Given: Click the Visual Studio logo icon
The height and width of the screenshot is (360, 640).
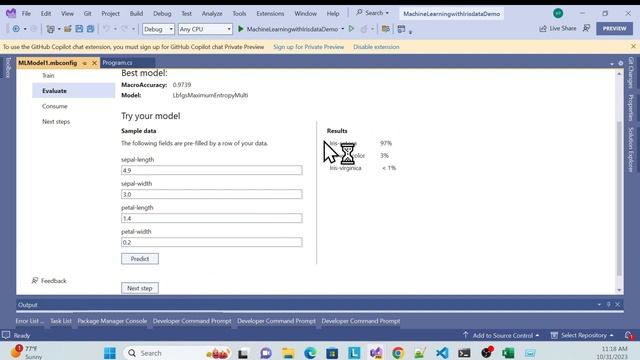Looking at the screenshot, I should (11, 13).
